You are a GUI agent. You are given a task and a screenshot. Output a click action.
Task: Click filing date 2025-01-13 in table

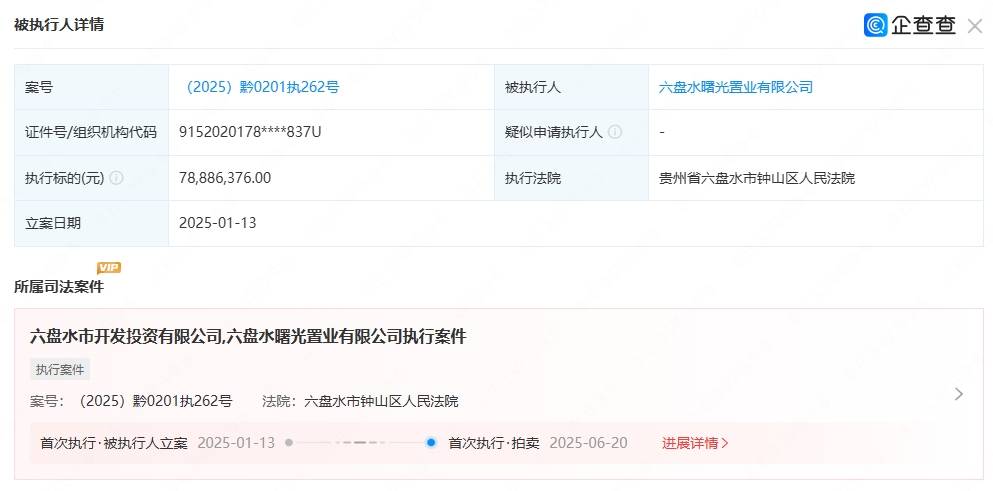coord(218,223)
